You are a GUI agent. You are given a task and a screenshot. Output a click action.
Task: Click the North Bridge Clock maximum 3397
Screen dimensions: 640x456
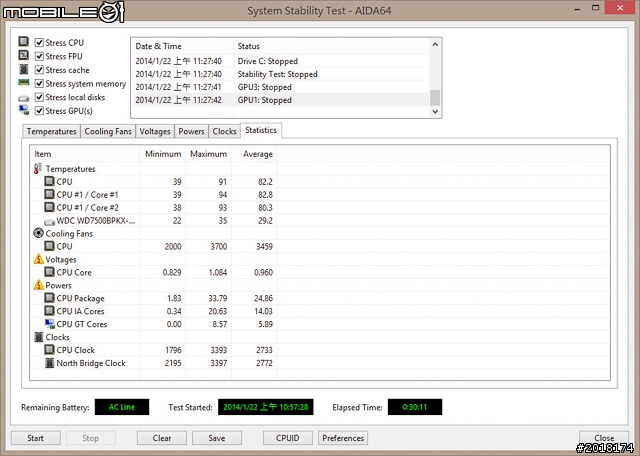click(x=218, y=363)
